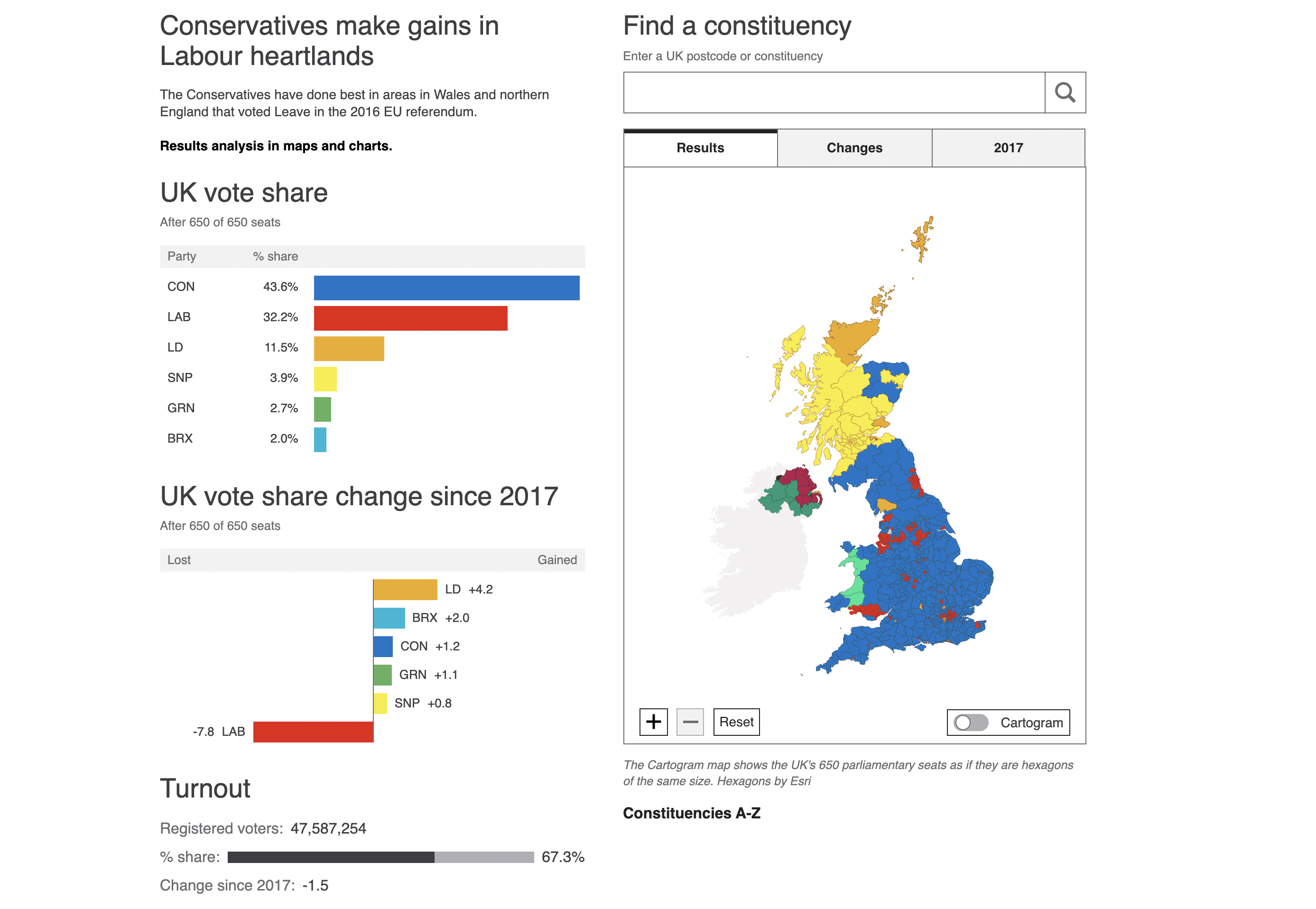Focus the postcode or constituency search field

click(834, 92)
